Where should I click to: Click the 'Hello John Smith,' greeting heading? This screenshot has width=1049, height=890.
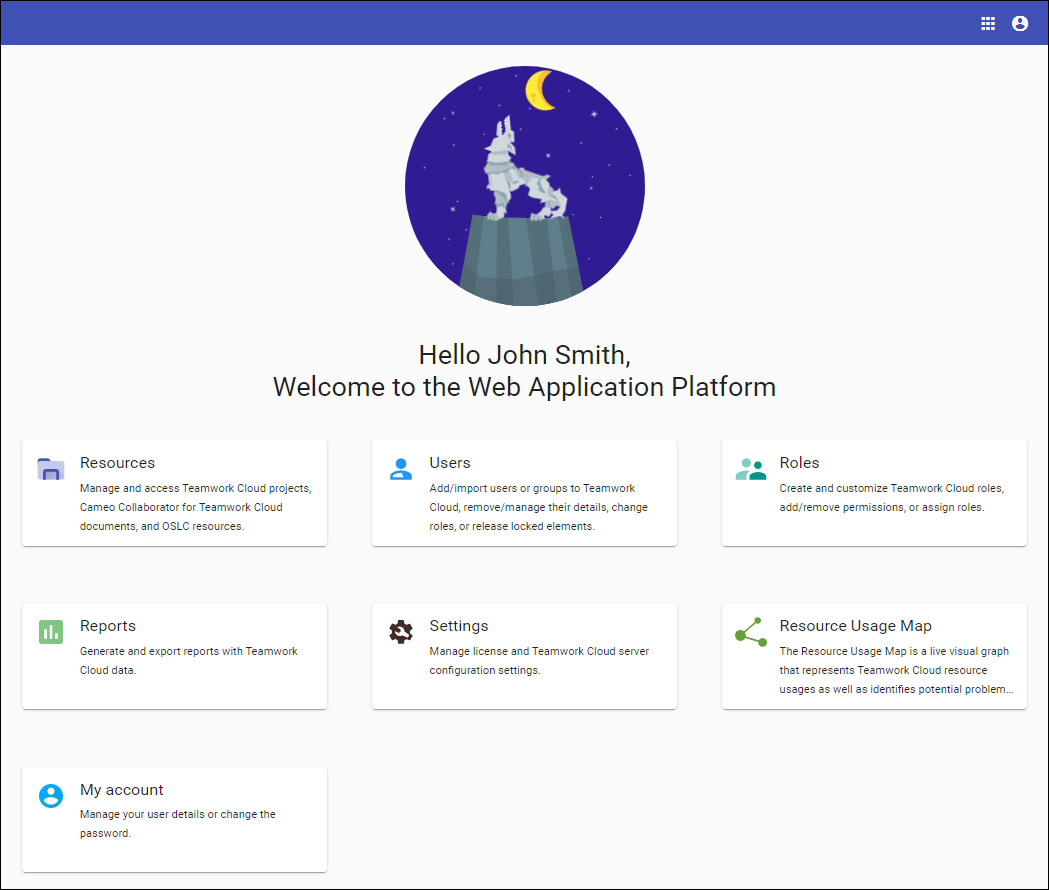(x=524, y=355)
